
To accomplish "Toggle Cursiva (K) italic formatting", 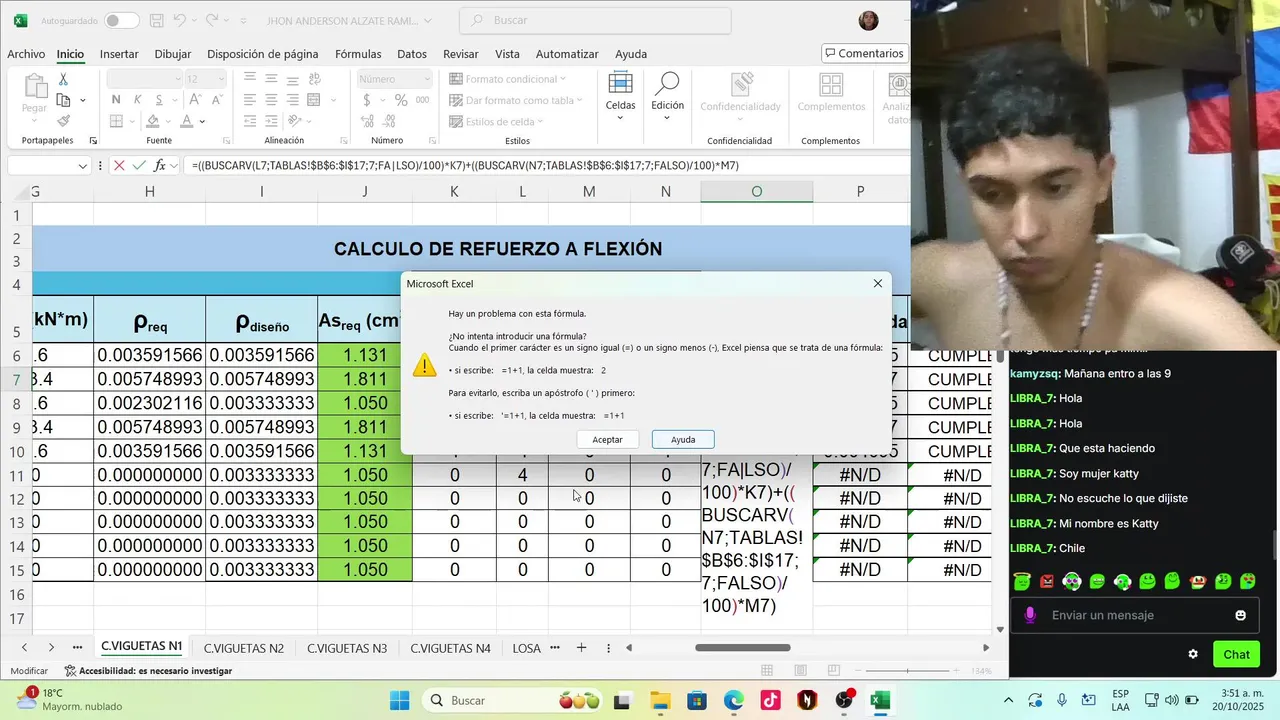I will [138, 100].
